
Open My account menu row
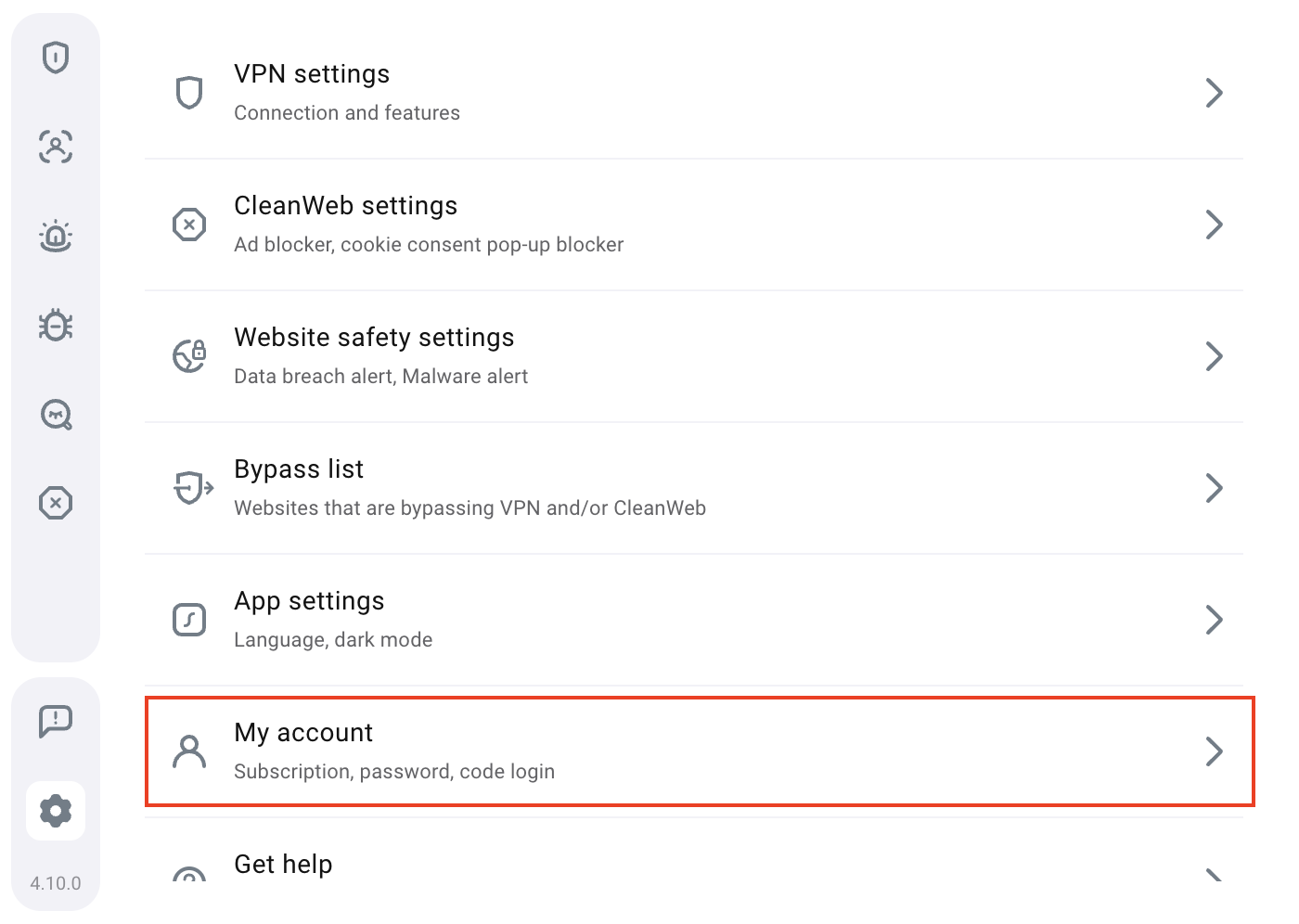click(700, 751)
